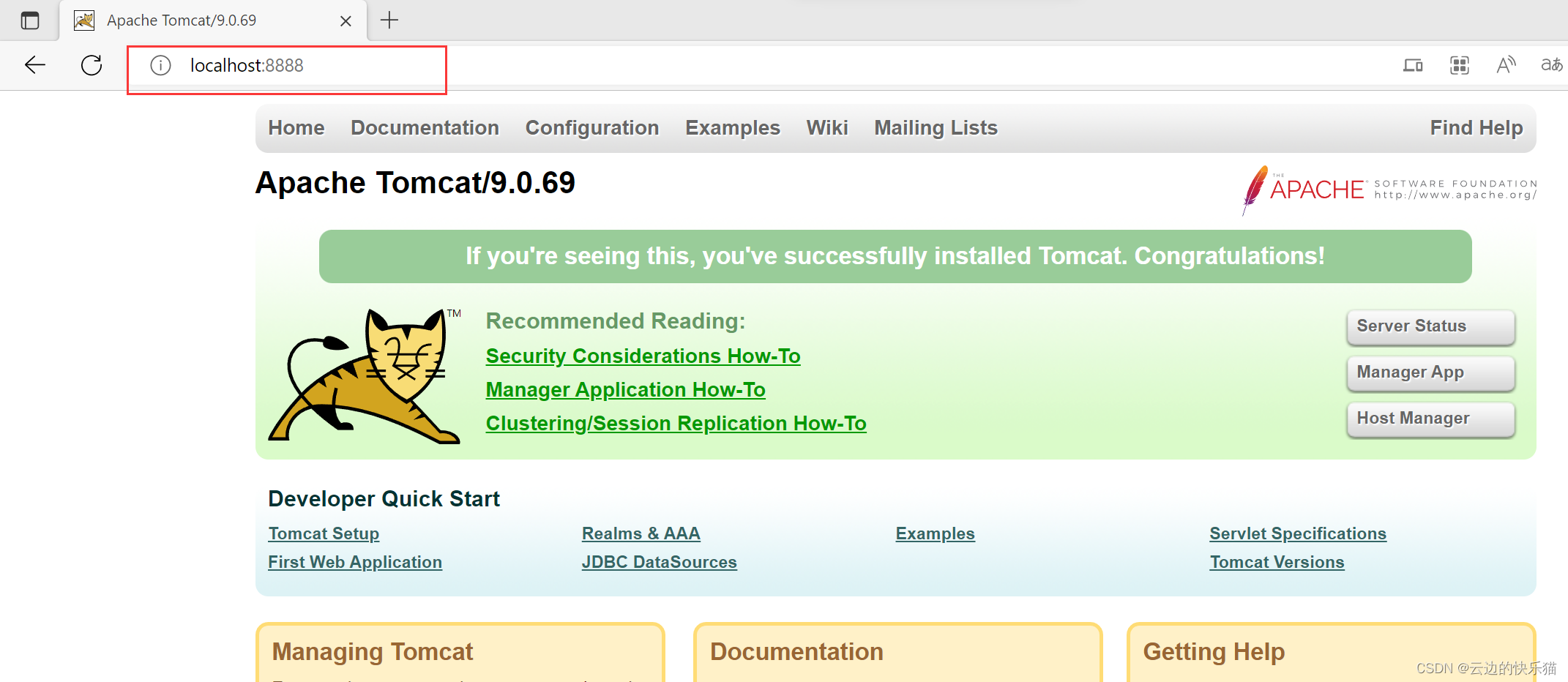Viewport: 1568px width, 682px height.
Task: Open a new browser tab
Action: (389, 20)
